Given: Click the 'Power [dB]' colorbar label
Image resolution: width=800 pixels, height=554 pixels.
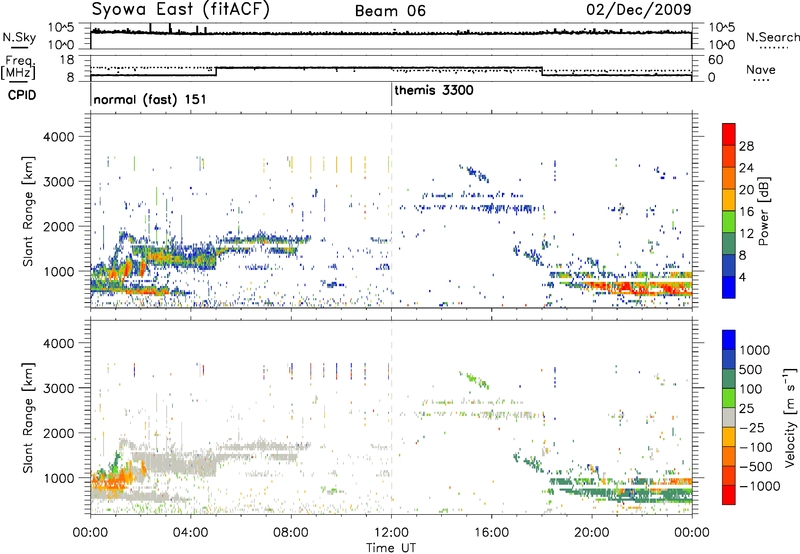Looking at the screenshot, I should 764,211.
